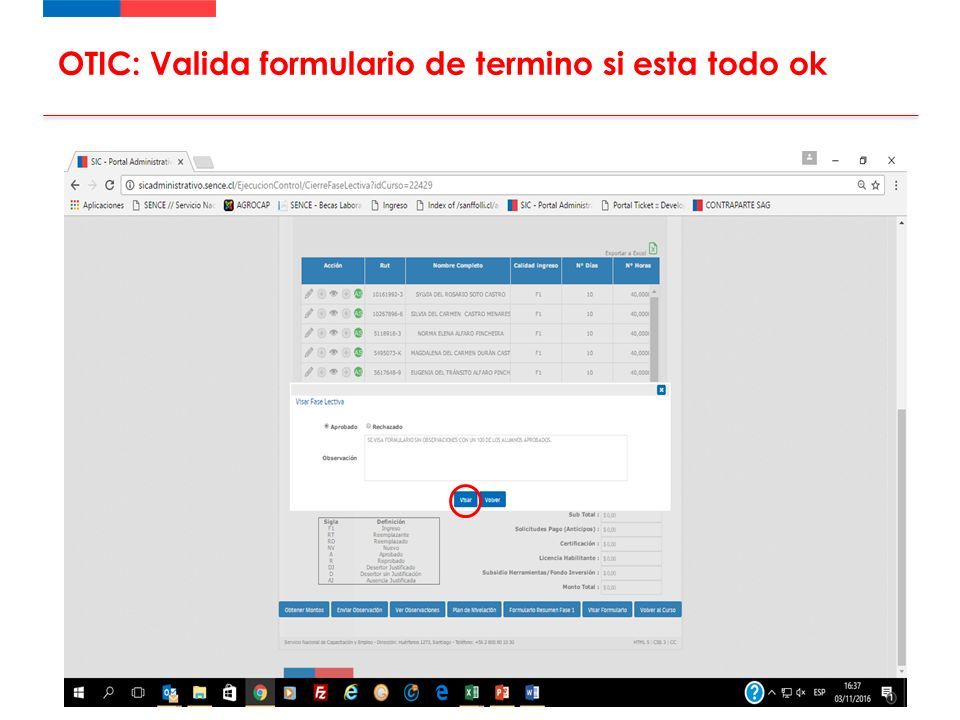
Task: Click eye view icon for Norma Elena Alfaro
Action: (x=334, y=333)
